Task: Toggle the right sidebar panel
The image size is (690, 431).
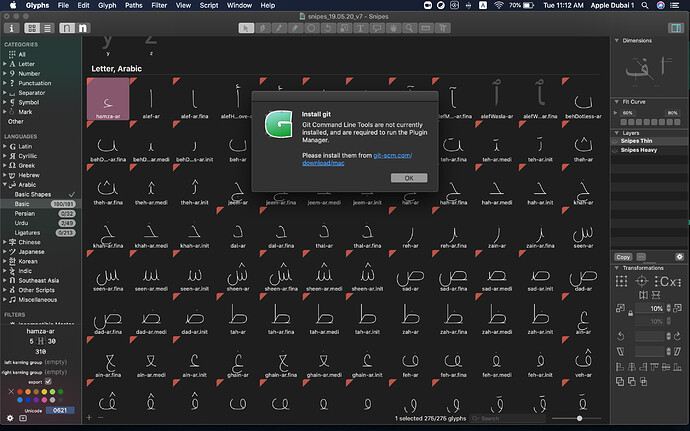Action: pos(675,28)
